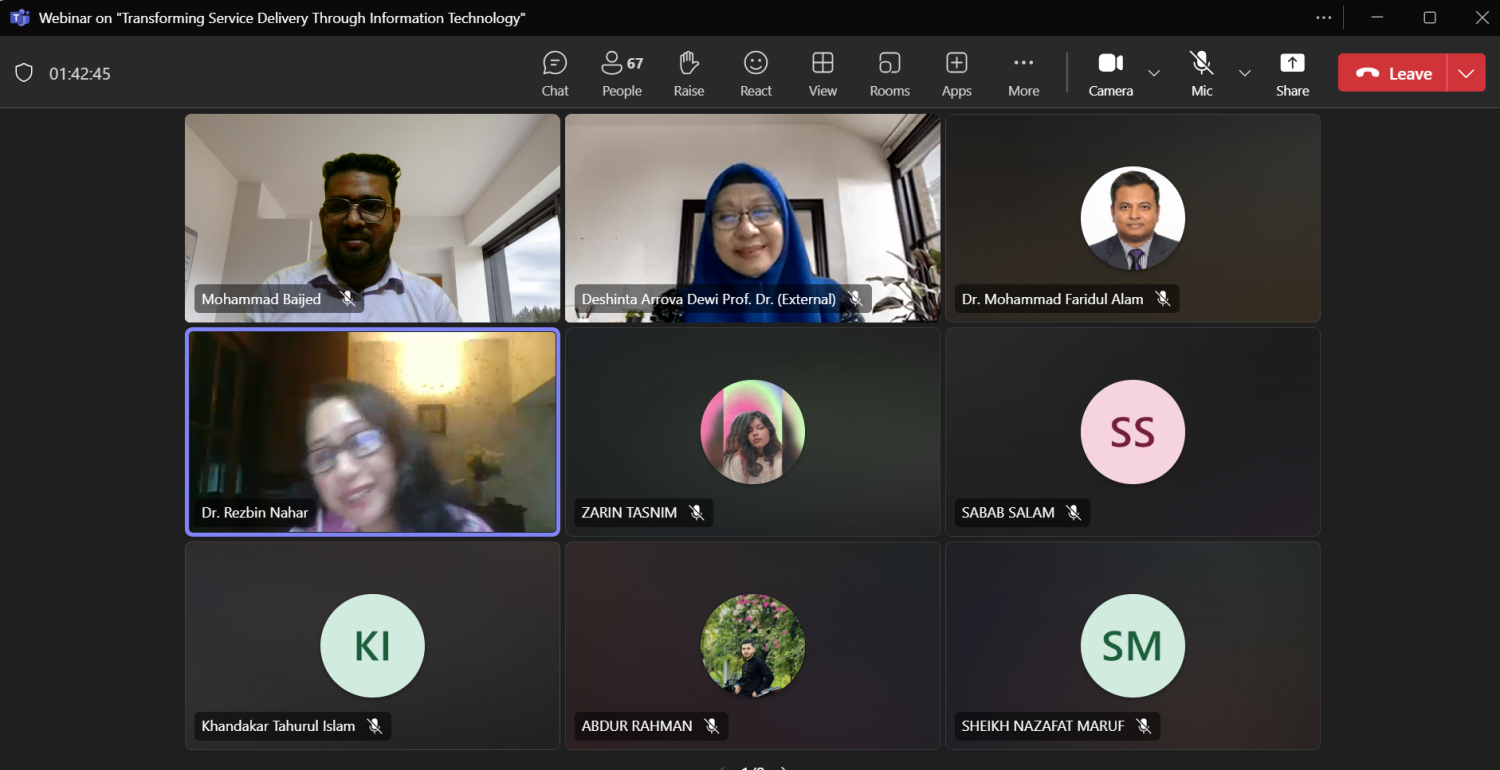This screenshot has width=1500, height=770.
Task: Click the shield security icon
Action: (24, 73)
